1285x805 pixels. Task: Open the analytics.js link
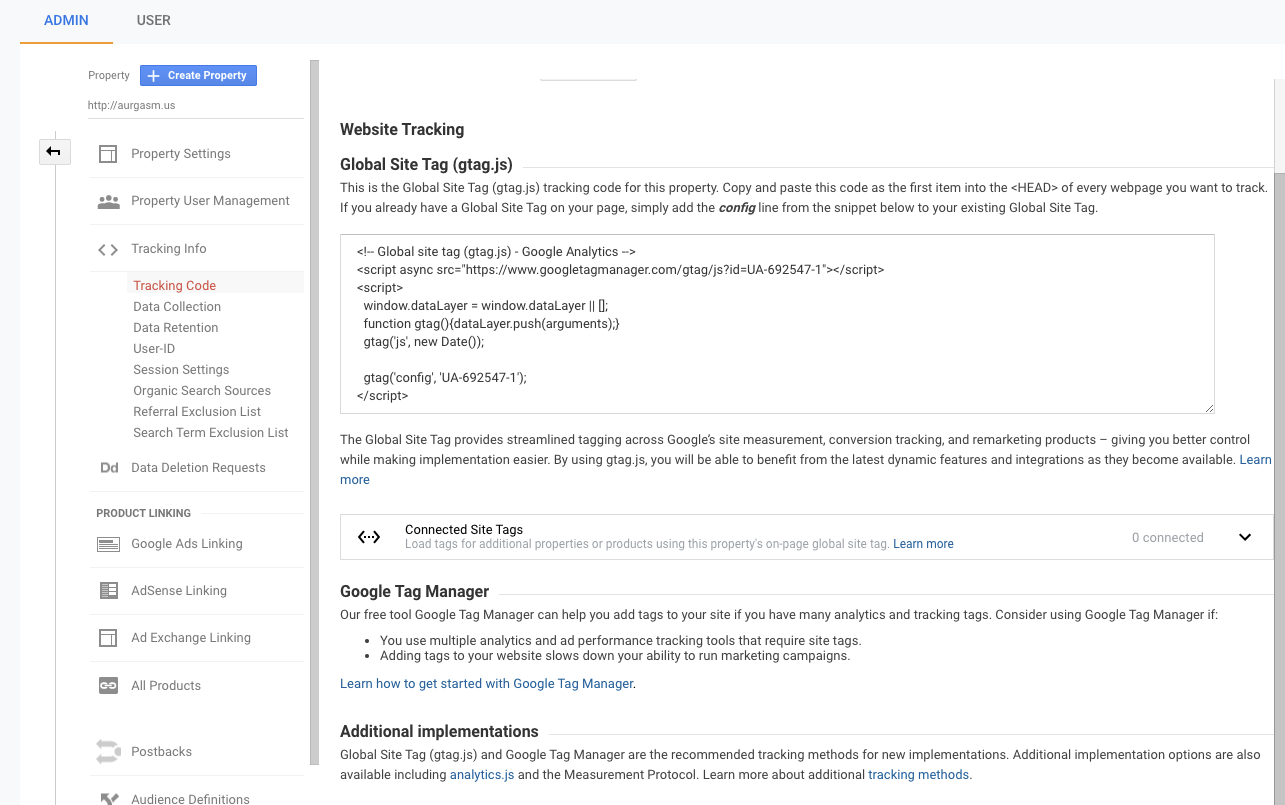click(x=482, y=775)
